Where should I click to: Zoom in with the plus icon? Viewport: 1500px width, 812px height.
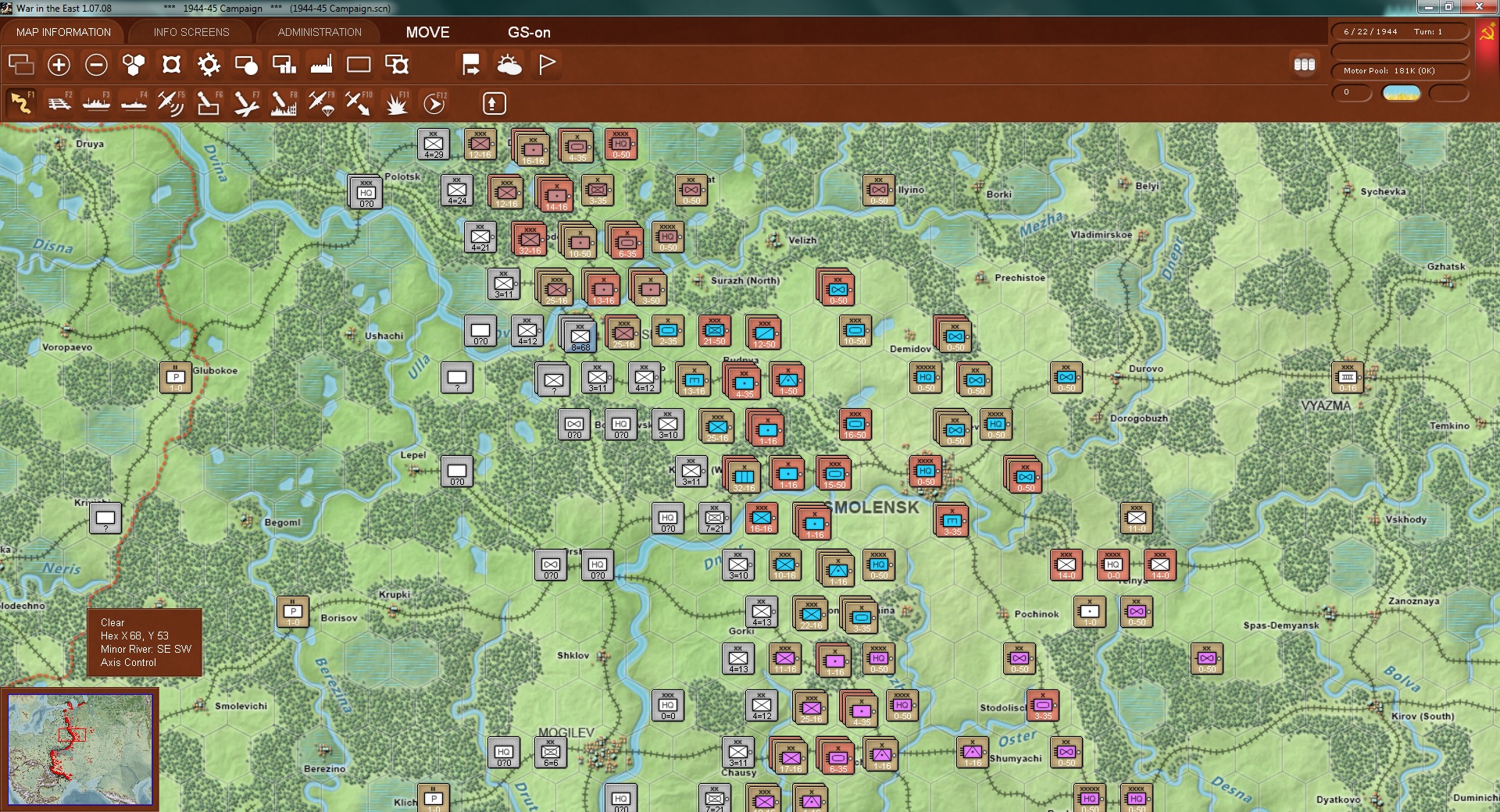59,64
